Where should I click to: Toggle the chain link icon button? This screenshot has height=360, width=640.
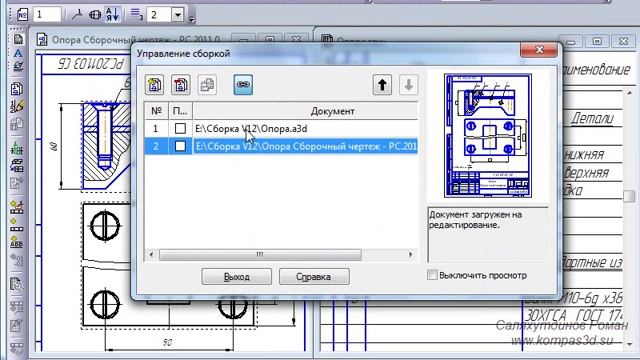[x=243, y=84]
